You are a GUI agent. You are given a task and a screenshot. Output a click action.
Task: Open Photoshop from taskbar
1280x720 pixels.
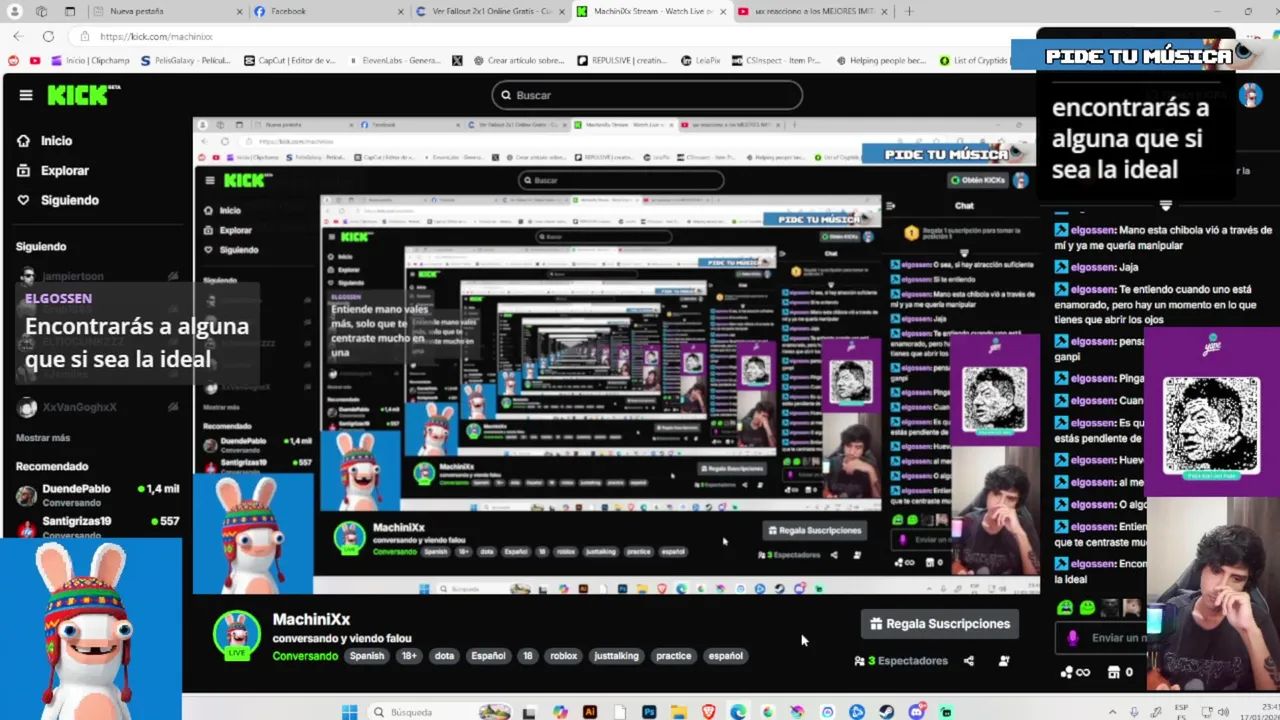pyautogui.click(x=649, y=712)
